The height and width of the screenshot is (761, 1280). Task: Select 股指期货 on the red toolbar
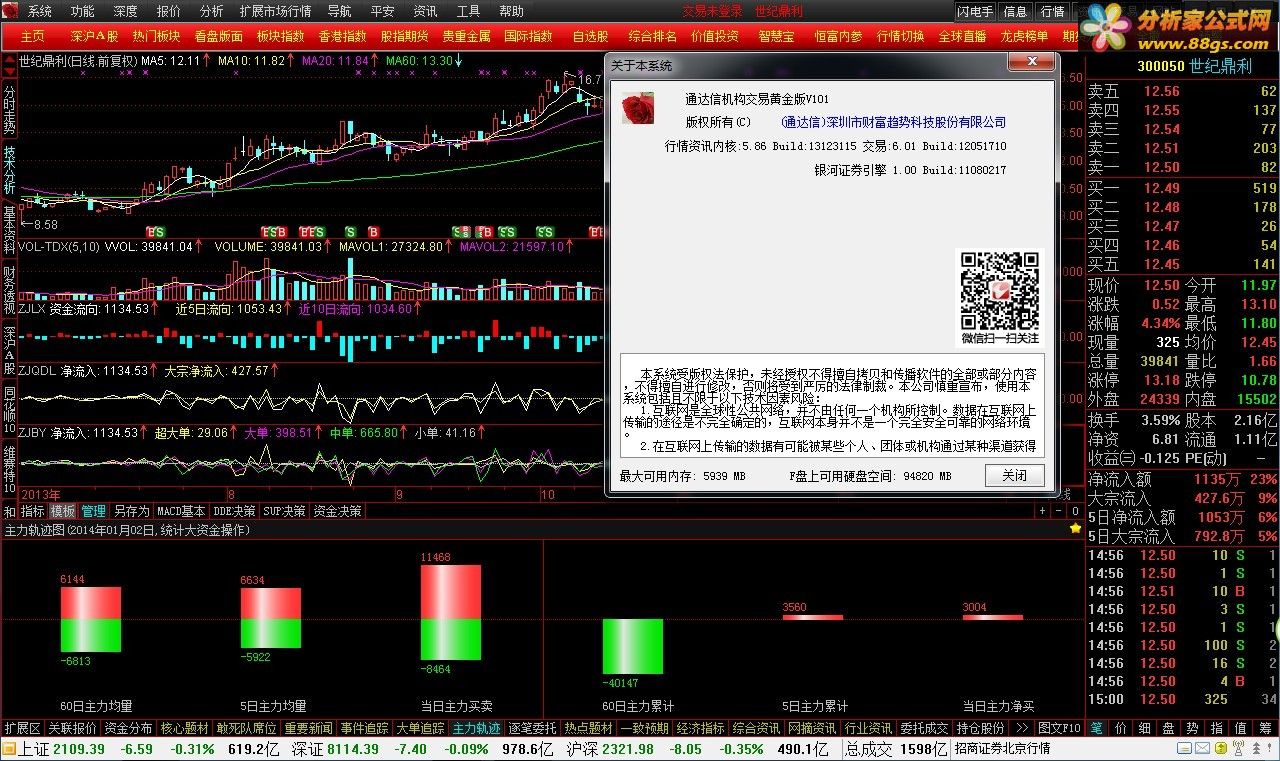click(x=404, y=36)
